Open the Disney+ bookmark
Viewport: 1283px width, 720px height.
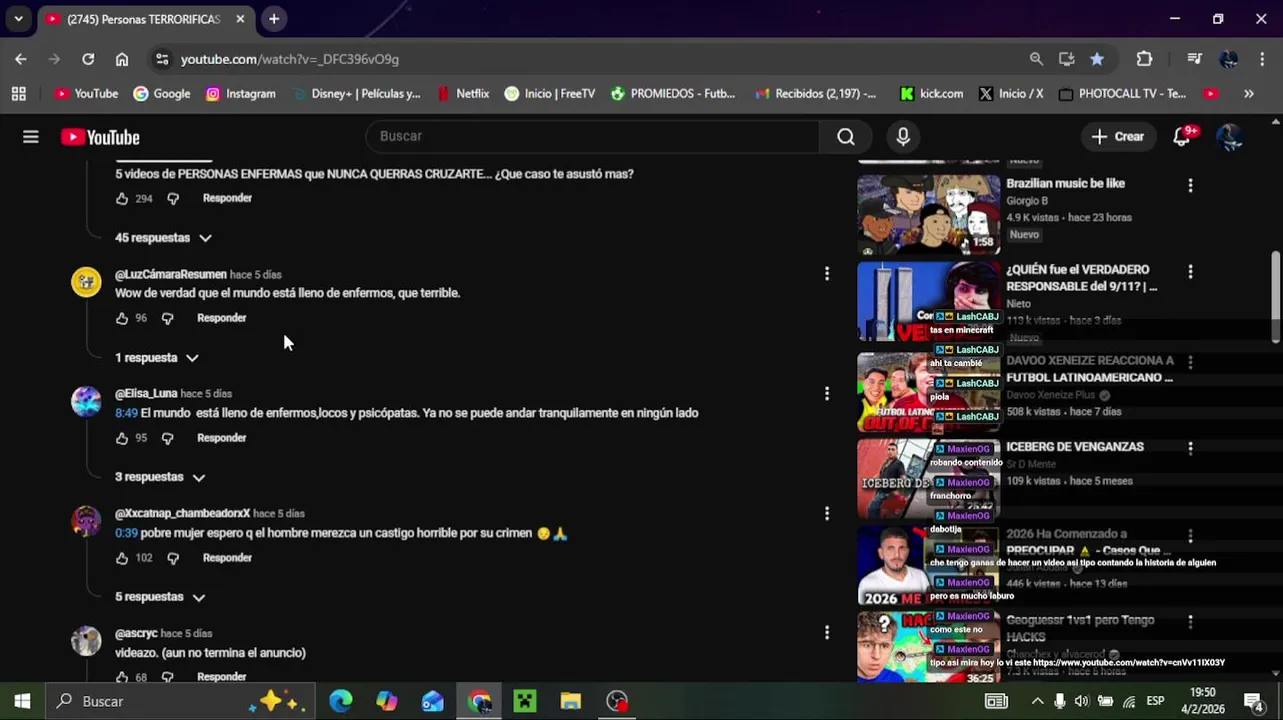click(356, 93)
